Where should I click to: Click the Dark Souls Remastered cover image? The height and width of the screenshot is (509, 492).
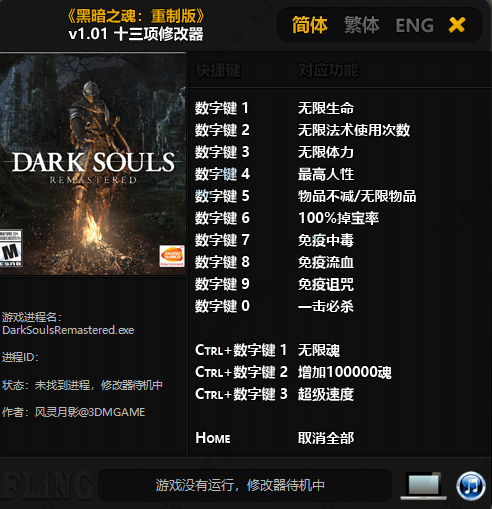point(93,164)
